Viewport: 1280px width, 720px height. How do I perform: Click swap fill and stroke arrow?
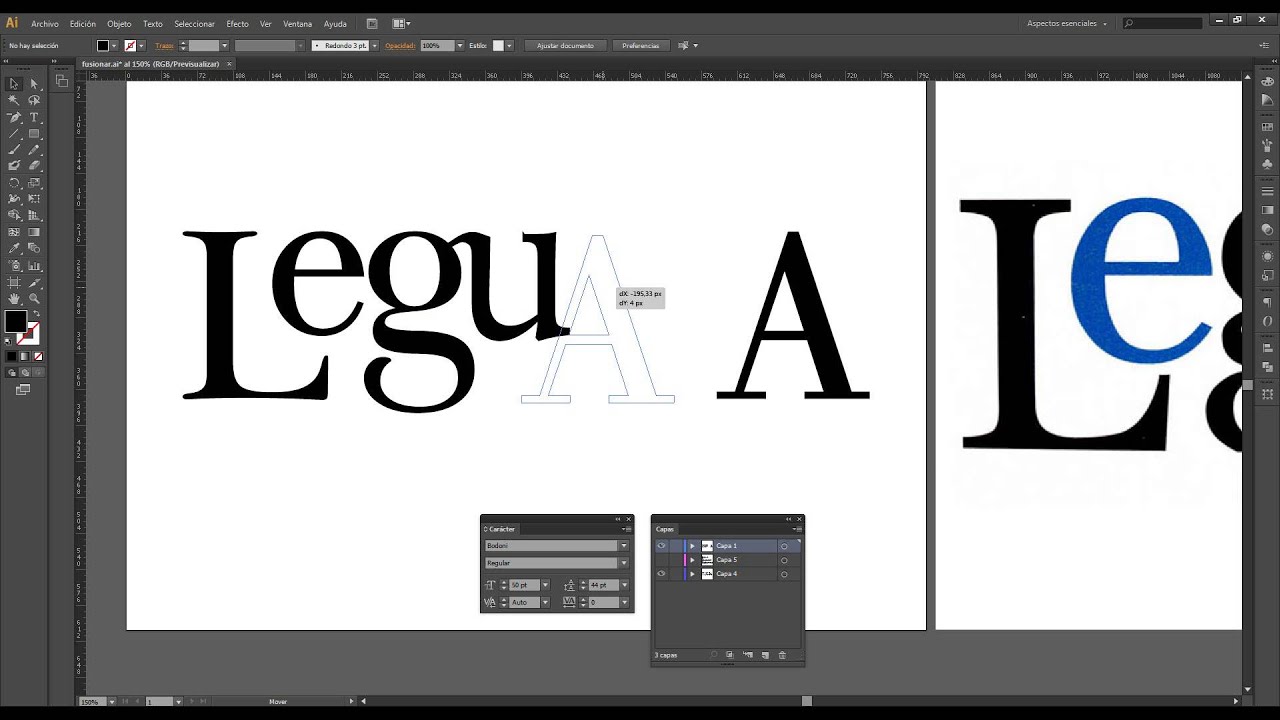tap(36, 314)
